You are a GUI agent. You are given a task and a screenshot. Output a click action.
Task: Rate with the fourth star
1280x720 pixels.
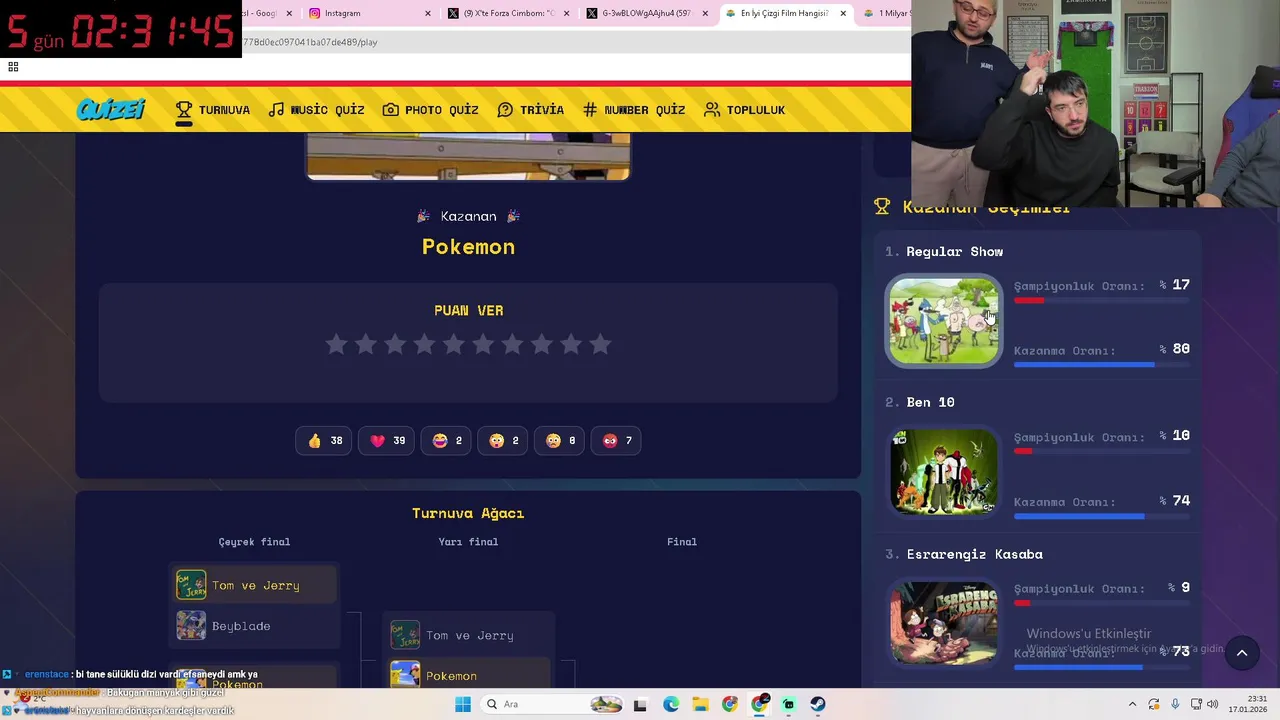424,344
